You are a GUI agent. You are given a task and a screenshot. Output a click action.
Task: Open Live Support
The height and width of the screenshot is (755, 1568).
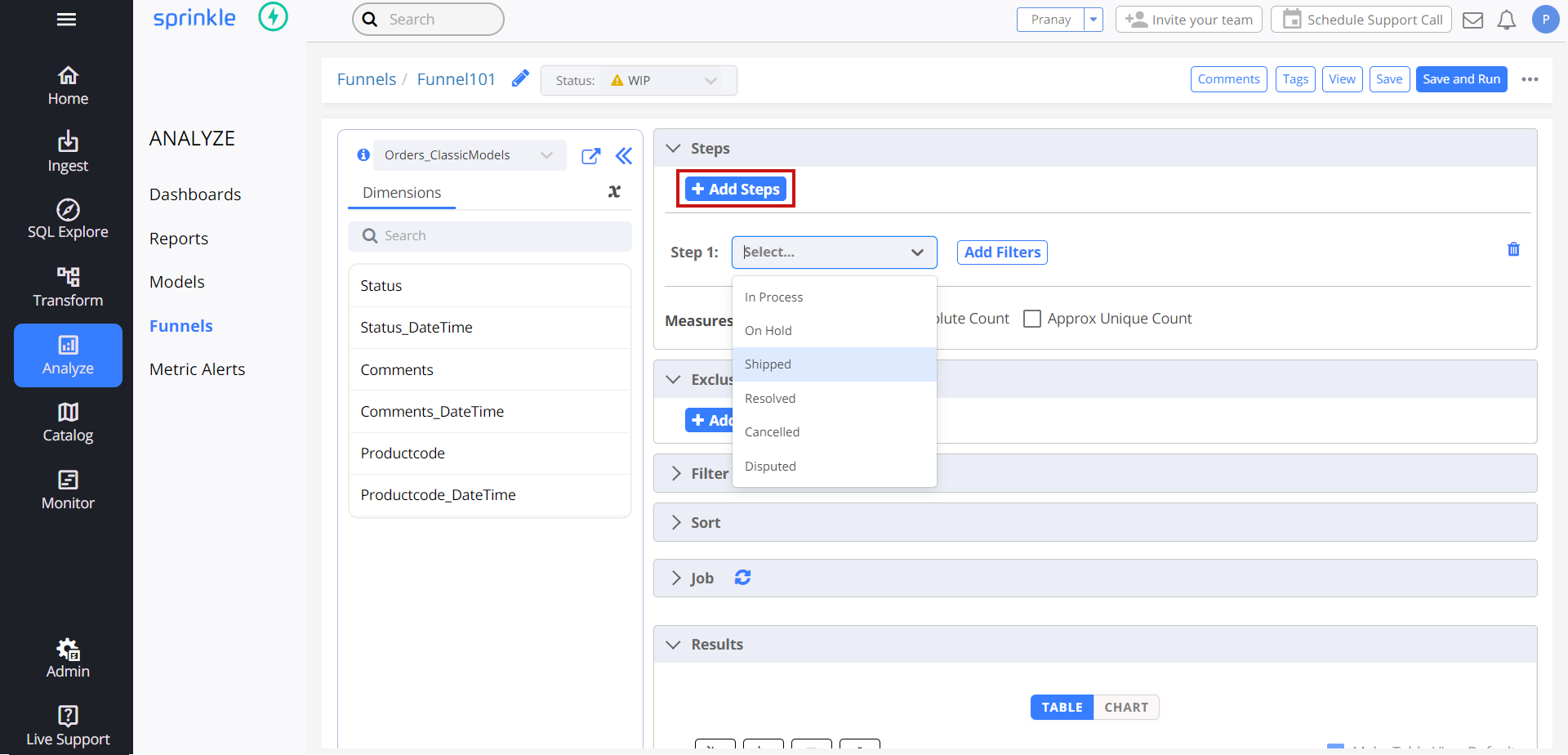[x=68, y=727]
